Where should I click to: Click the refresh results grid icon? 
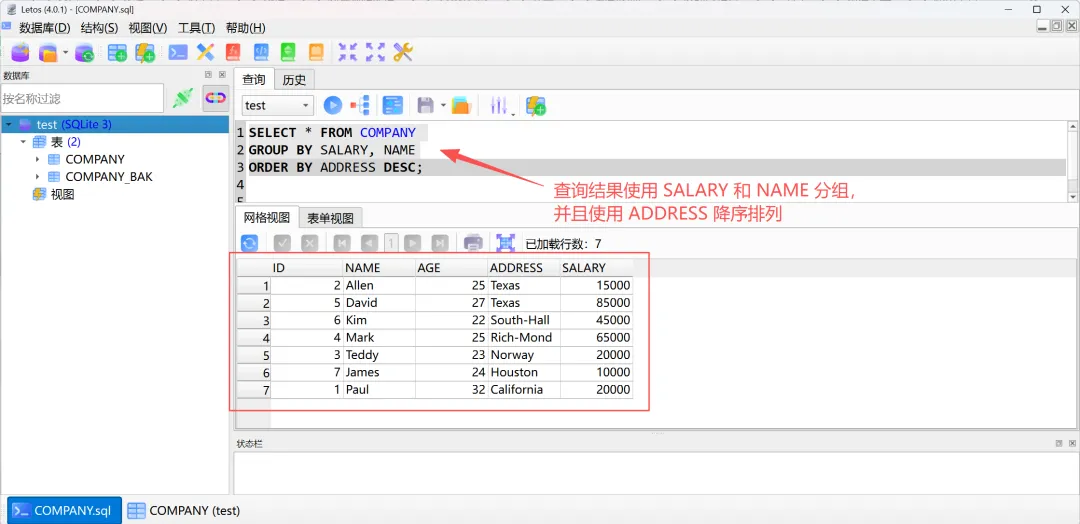click(249, 243)
